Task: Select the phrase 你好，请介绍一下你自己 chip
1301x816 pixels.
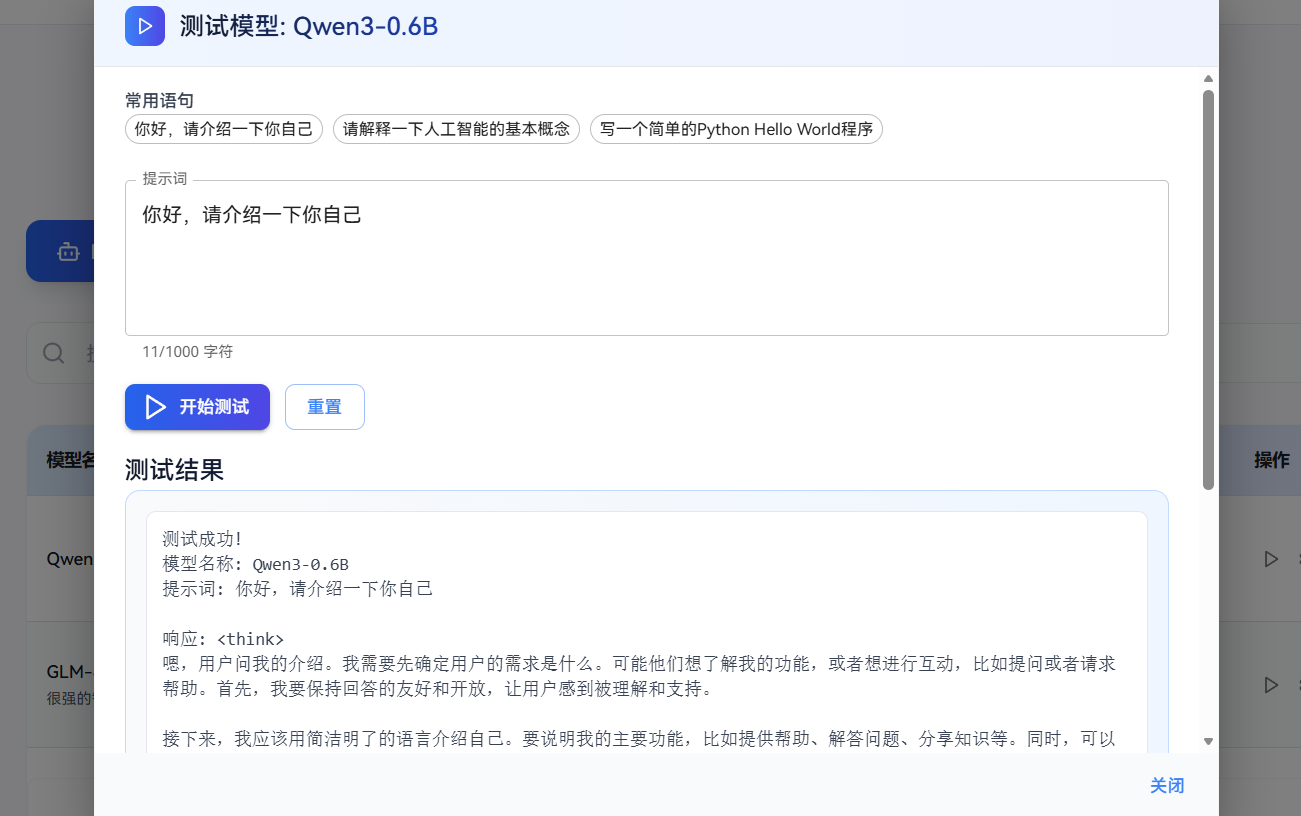Action: [224, 129]
